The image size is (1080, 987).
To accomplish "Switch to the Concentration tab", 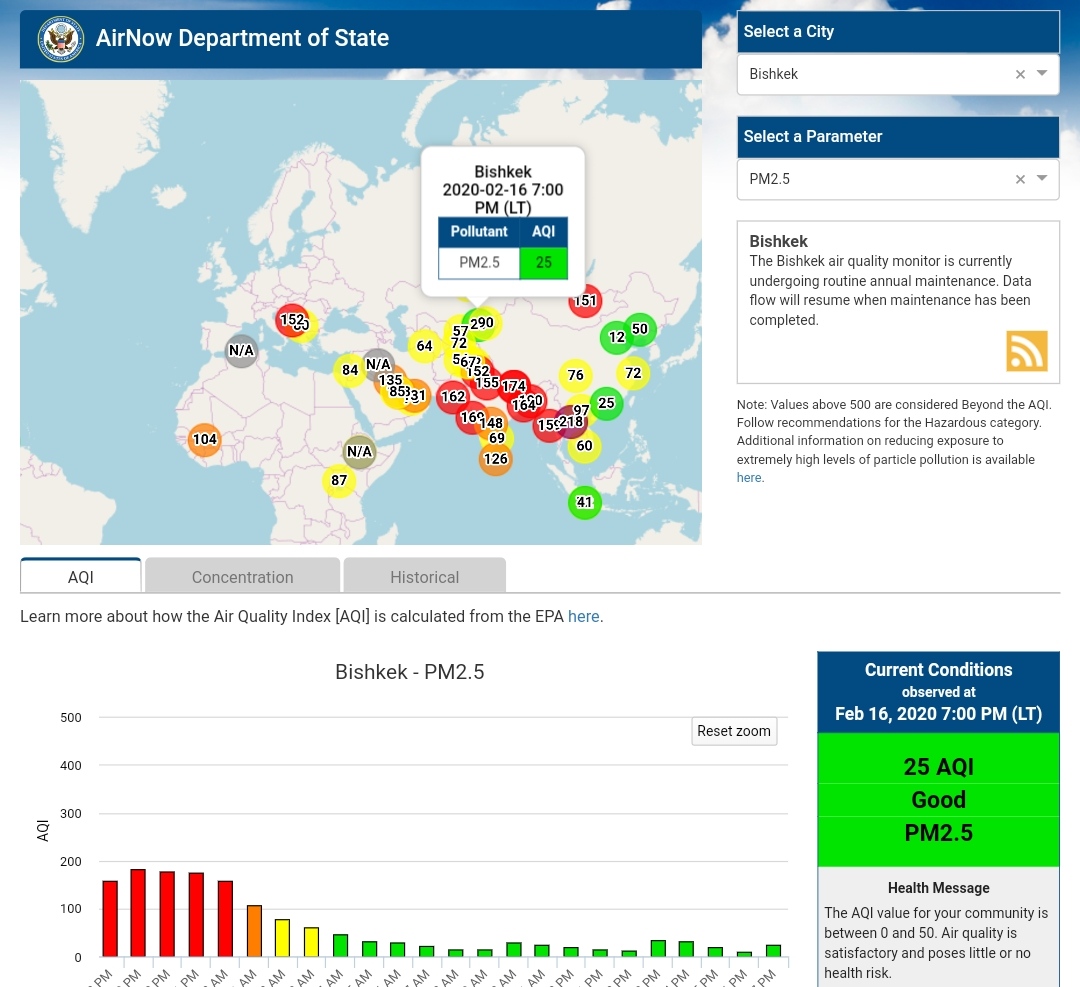I will [x=242, y=577].
